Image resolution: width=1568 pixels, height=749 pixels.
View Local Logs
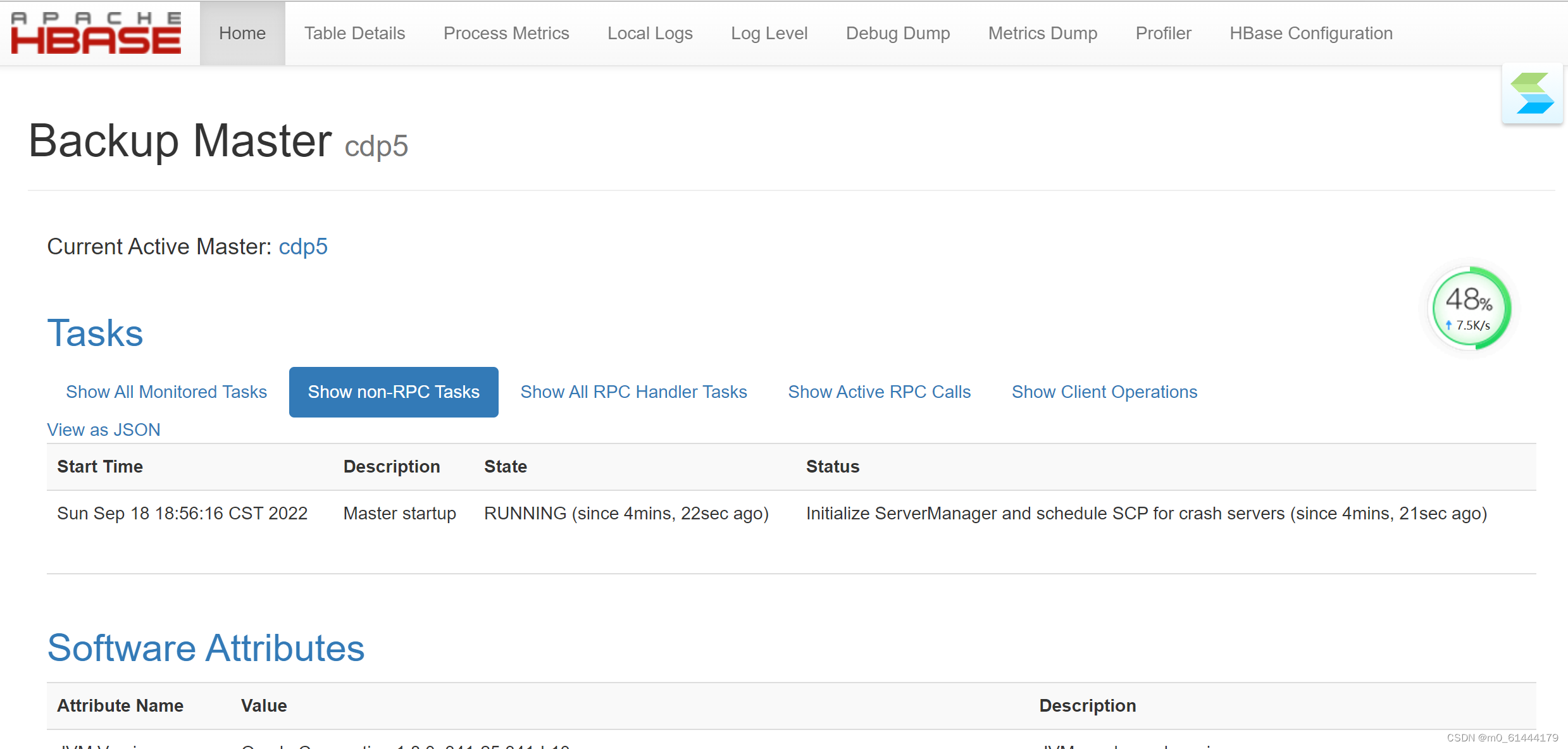pos(650,33)
